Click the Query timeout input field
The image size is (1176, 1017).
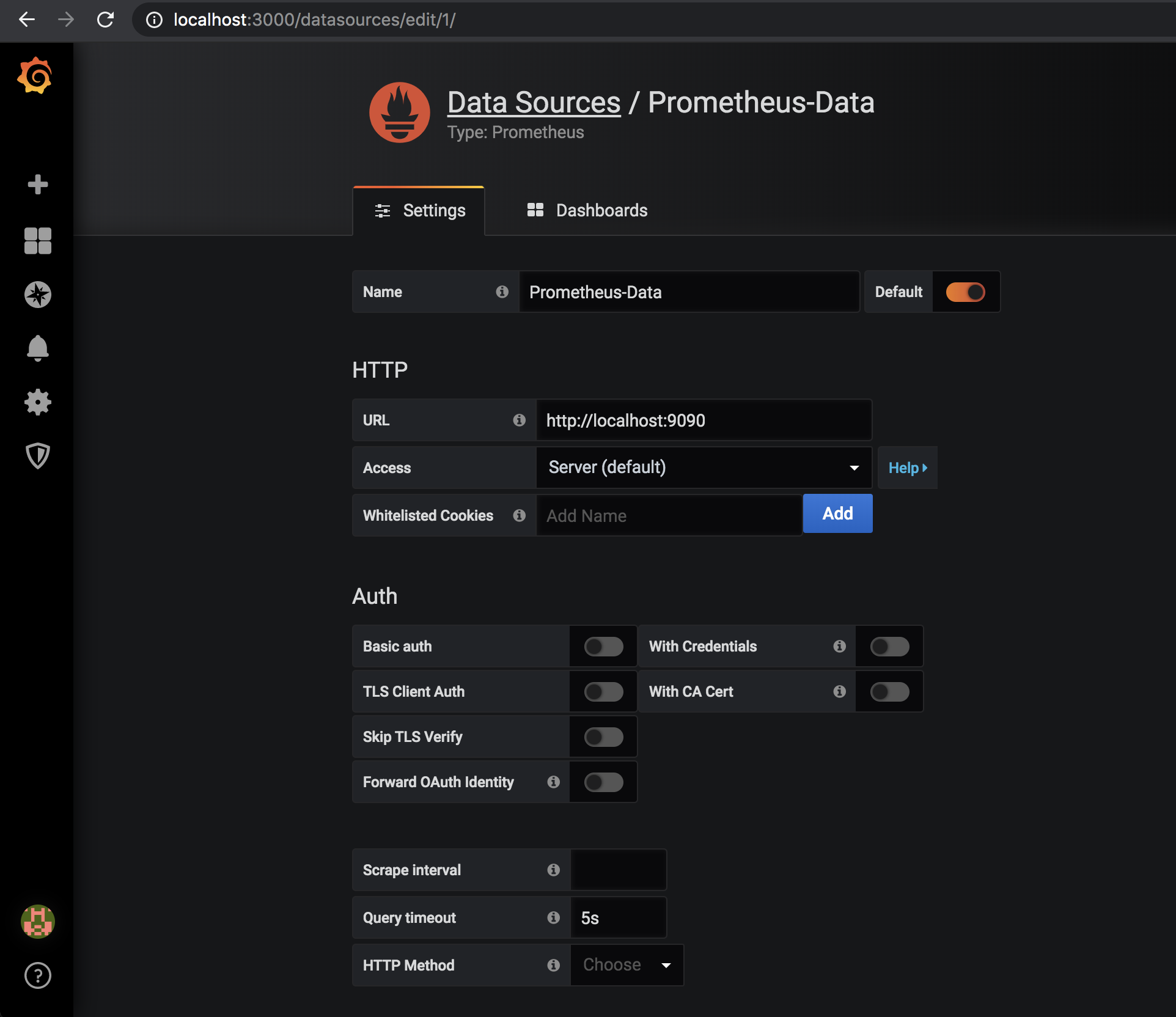pyautogui.click(x=619, y=917)
